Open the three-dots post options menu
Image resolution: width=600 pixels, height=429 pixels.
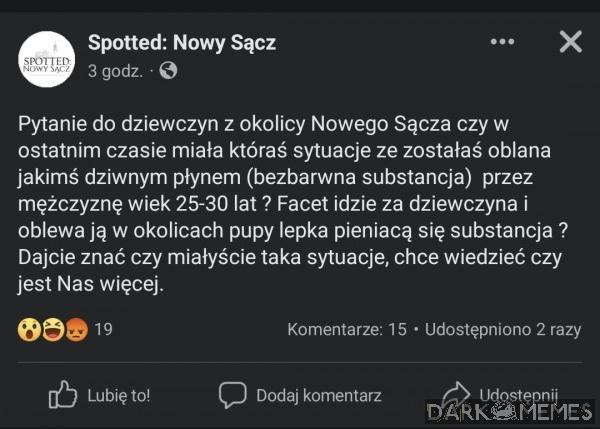[x=502, y=41]
